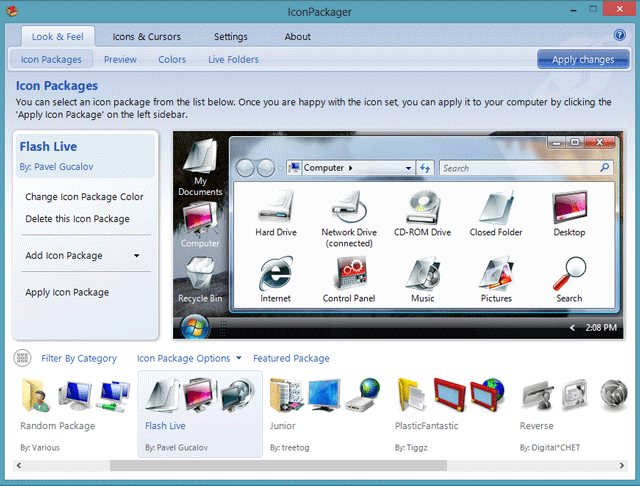Image resolution: width=640 pixels, height=486 pixels.
Task: Click the preview search magnifier icon
Action: 604,167
